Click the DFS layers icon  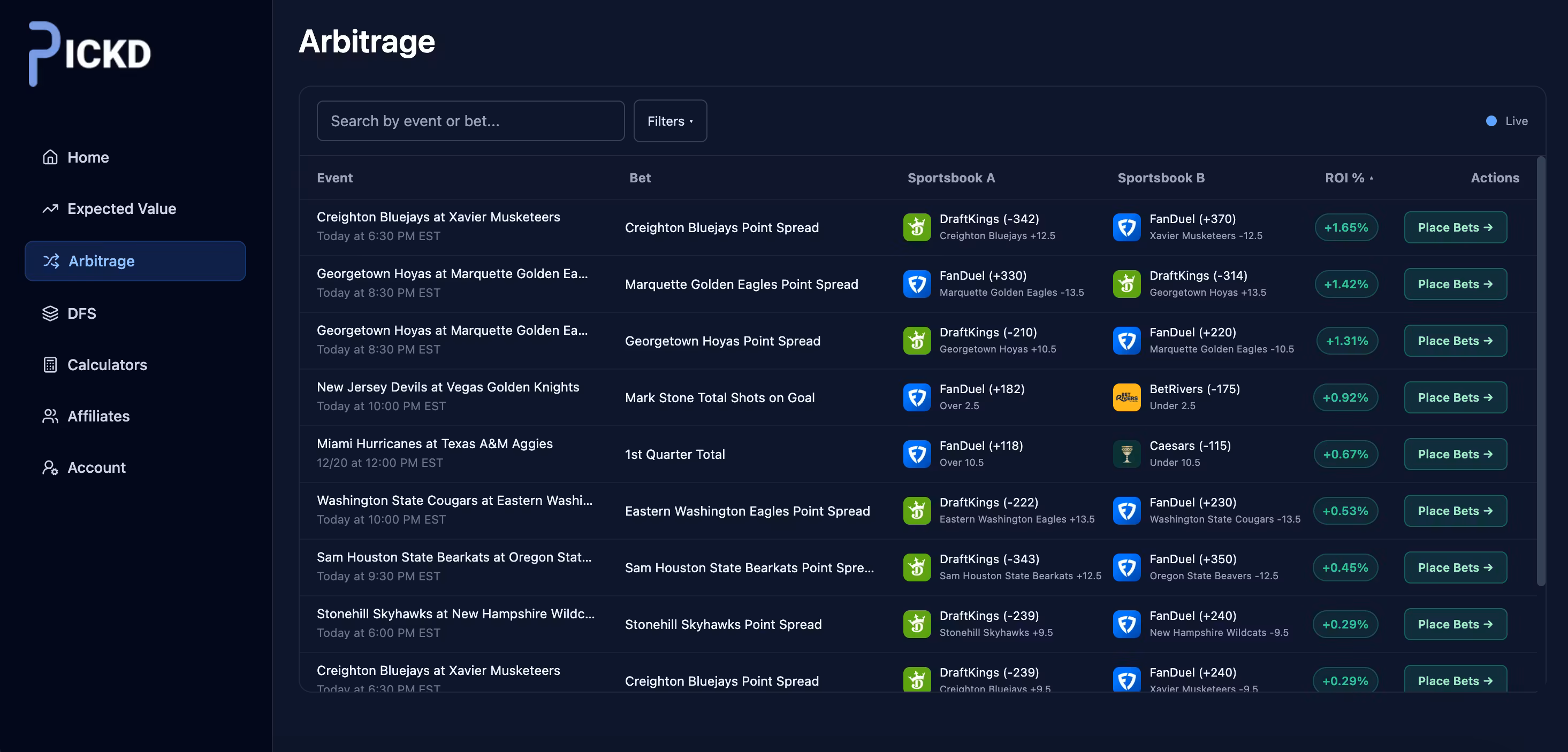(x=50, y=313)
